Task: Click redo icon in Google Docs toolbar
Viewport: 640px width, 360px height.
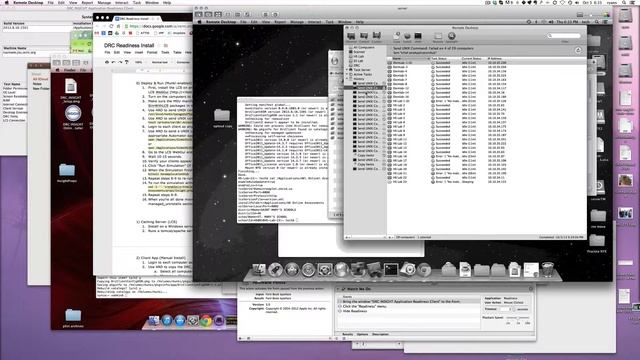Action: (120, 62)
